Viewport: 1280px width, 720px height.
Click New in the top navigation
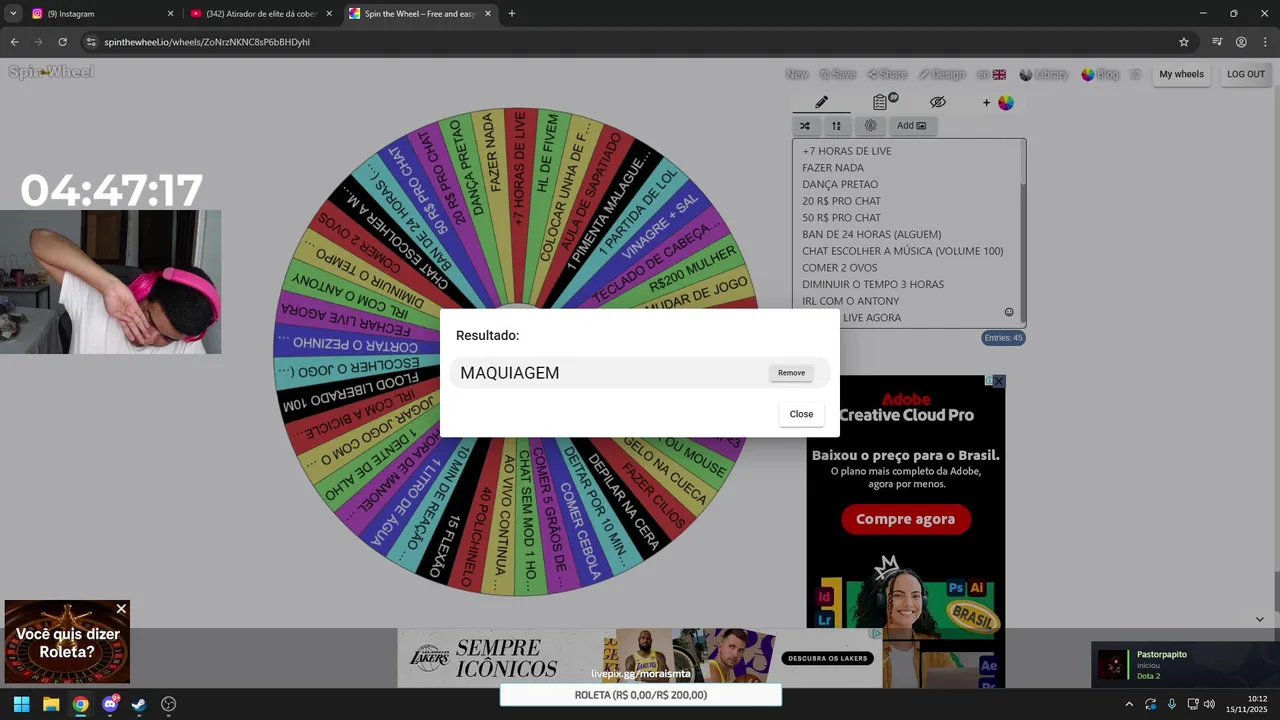point(797,74)
